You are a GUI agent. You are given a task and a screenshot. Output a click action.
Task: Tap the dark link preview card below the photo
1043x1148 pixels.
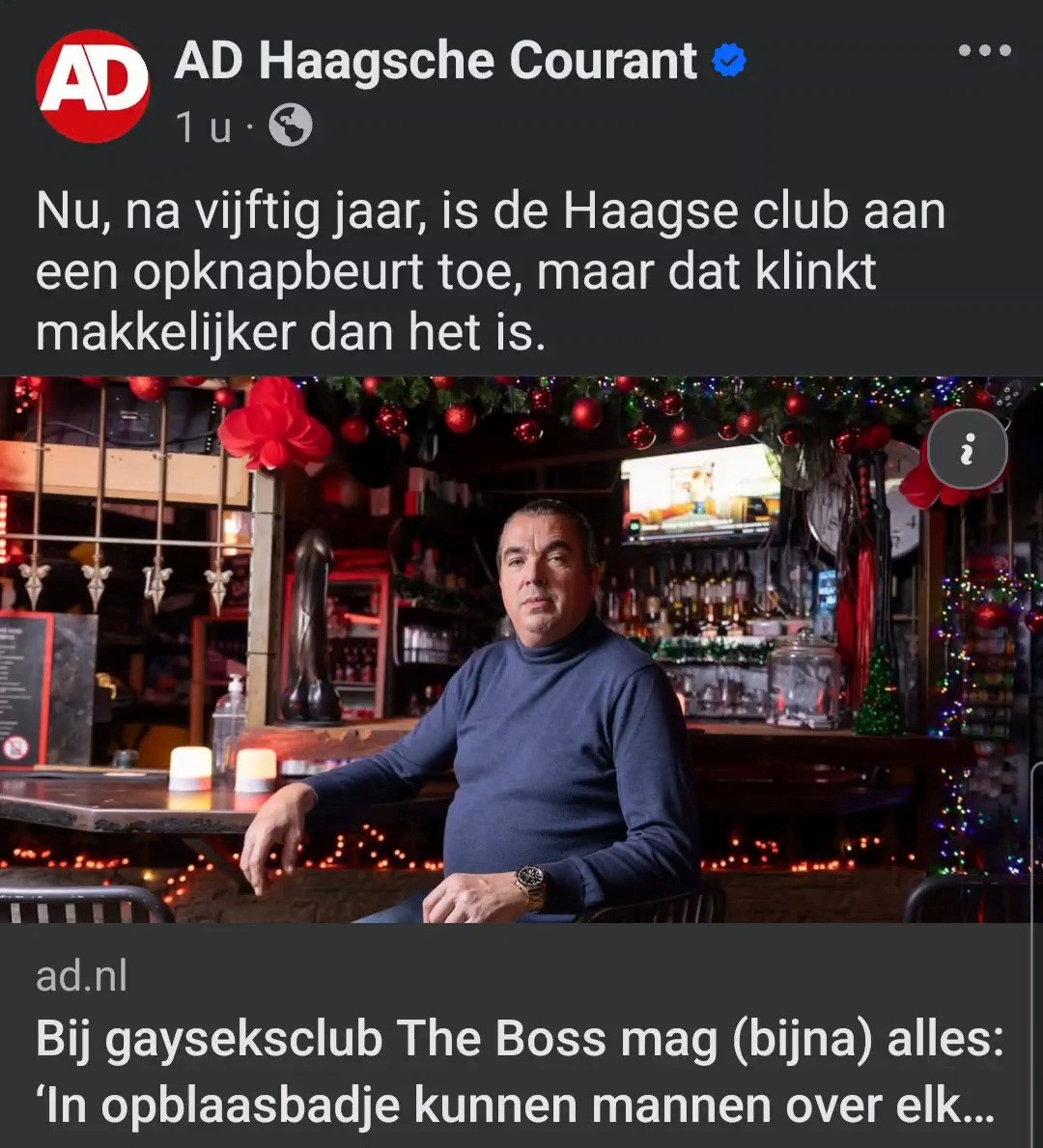(x=521, y=1035)
